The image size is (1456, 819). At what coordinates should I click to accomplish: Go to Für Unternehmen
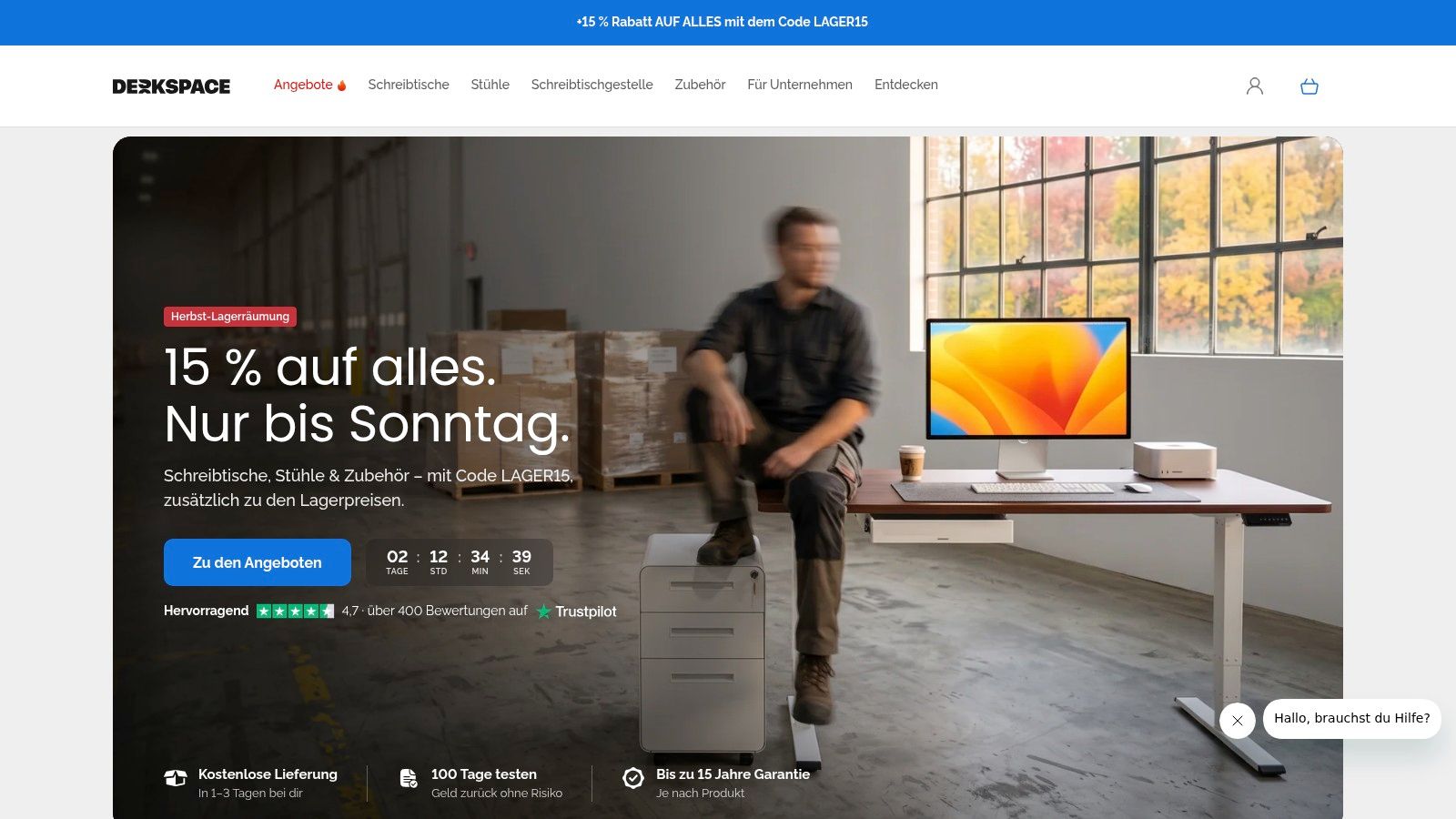point(800,85)
